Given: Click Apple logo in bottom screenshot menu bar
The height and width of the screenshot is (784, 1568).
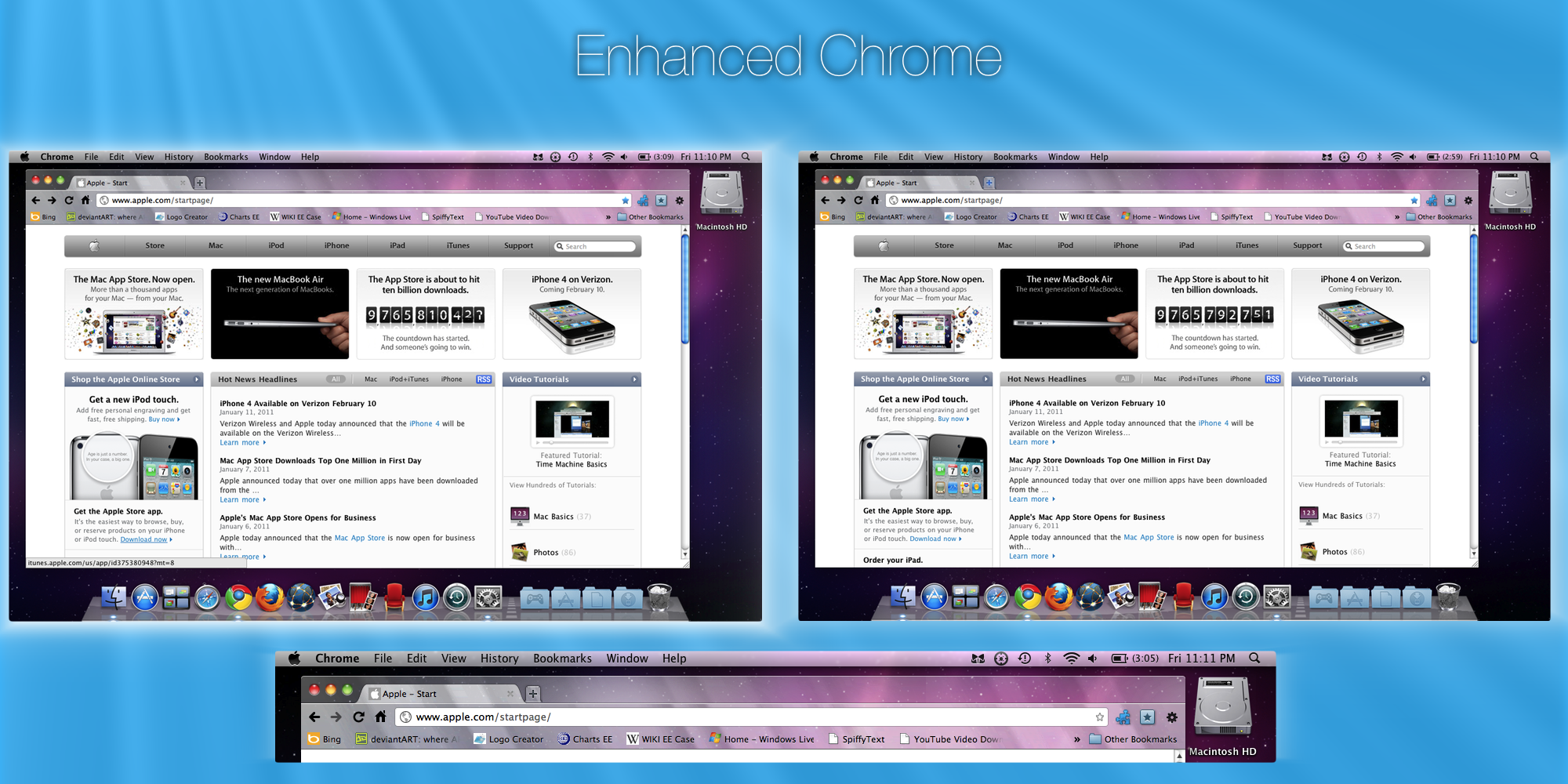Looking at the screenshot, I should (x=294, y=659).
